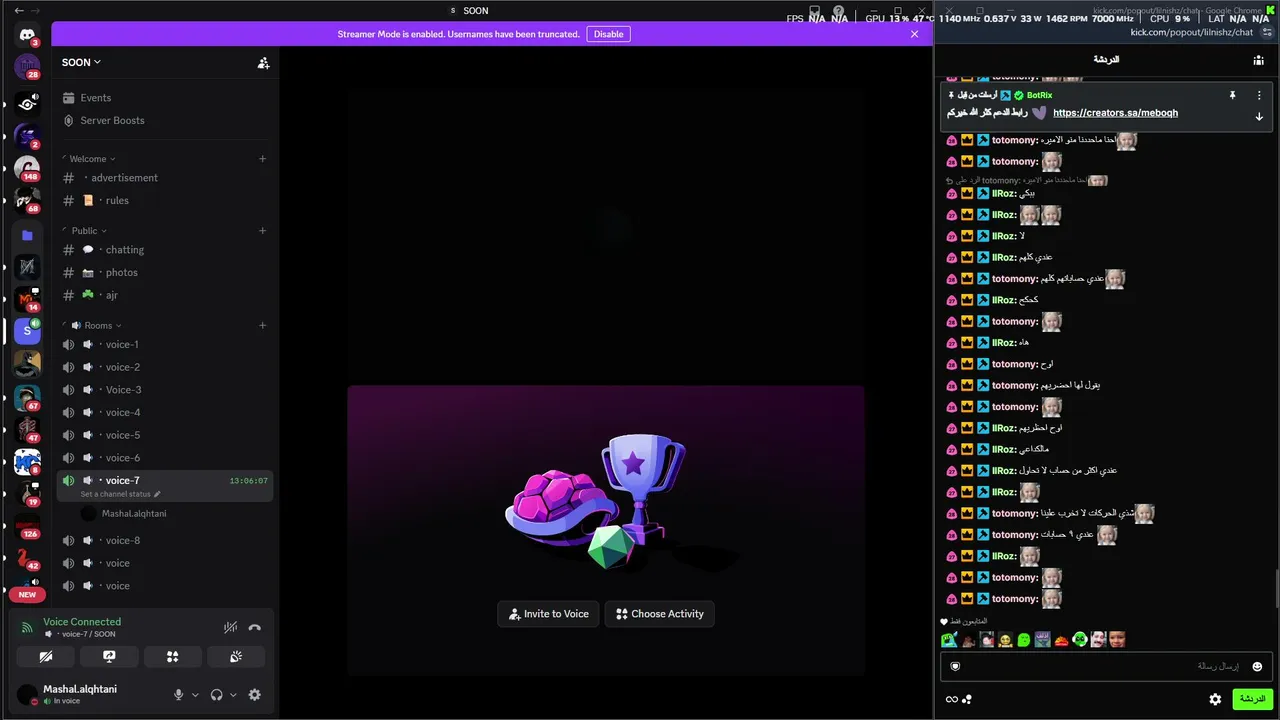The height and width of the screenshot is (720, 1280).
Task: Select the S server icon
Action: [27, 330]
